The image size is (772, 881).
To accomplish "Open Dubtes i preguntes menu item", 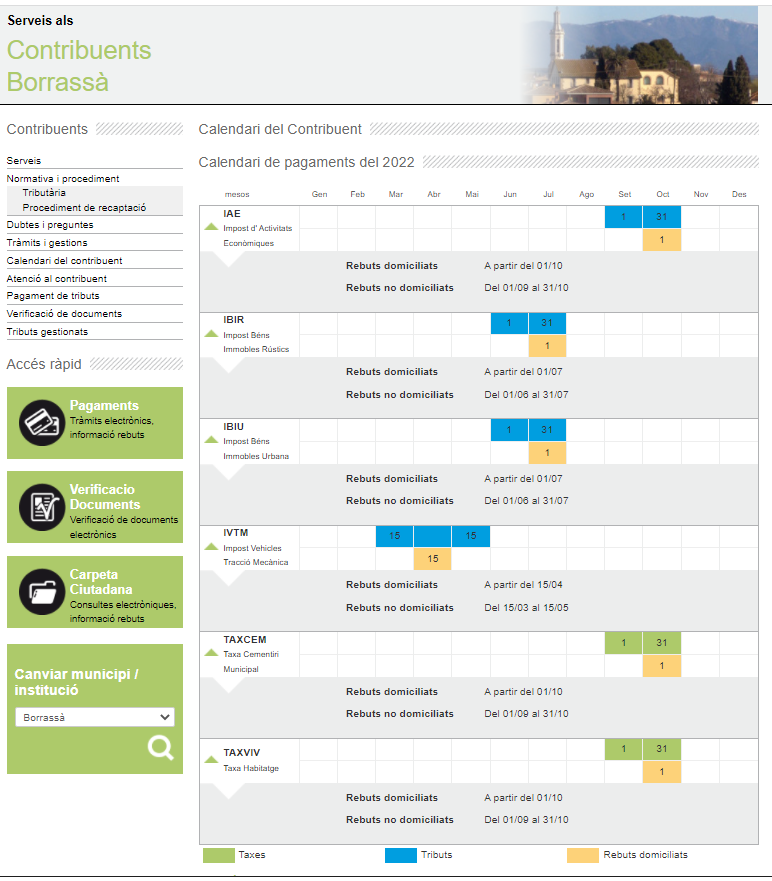I will coord(50,225).
